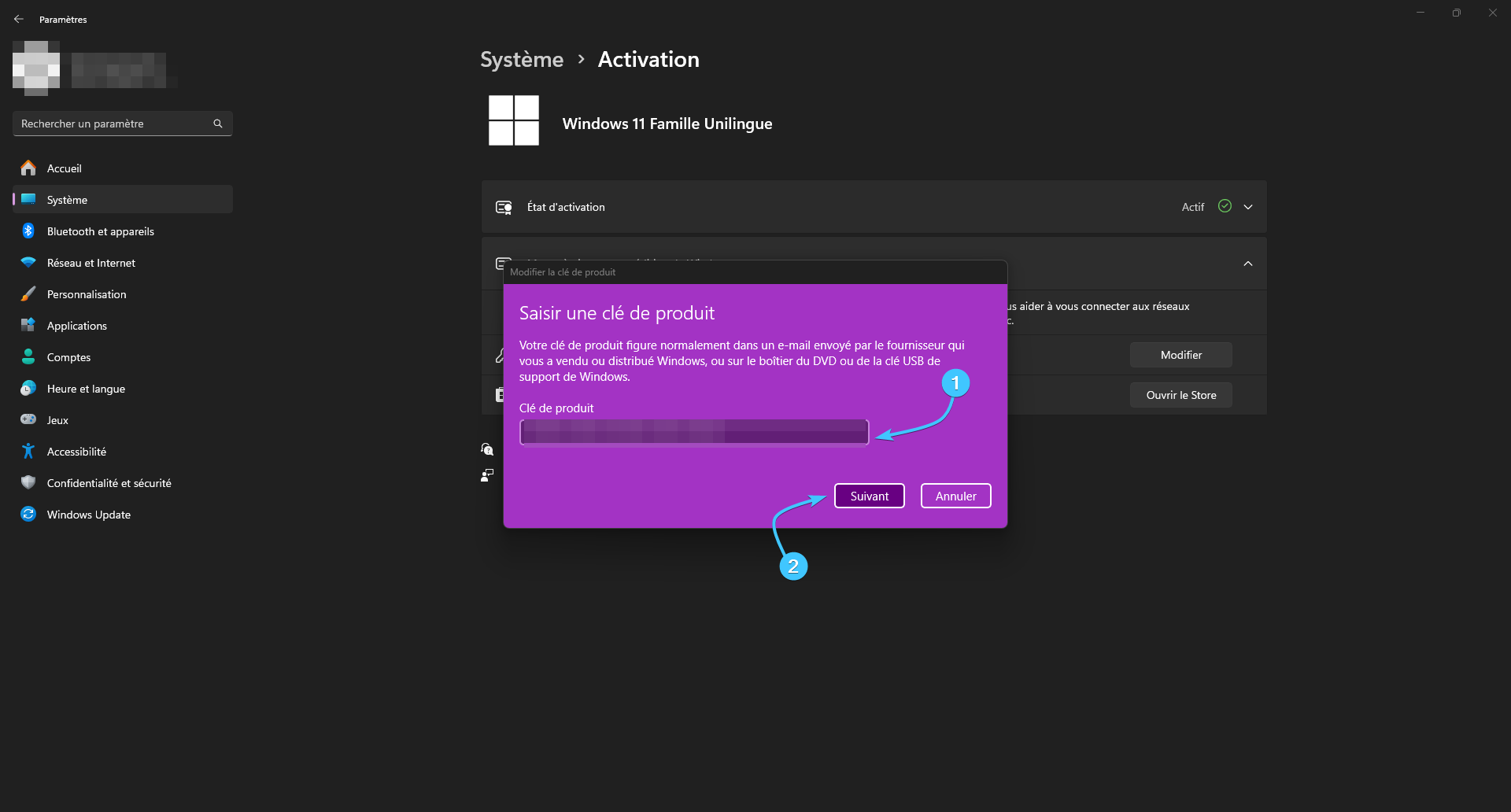Screen dimensions: 1511x812
Task: Open Windows Update settings
Action: point(123,515)
